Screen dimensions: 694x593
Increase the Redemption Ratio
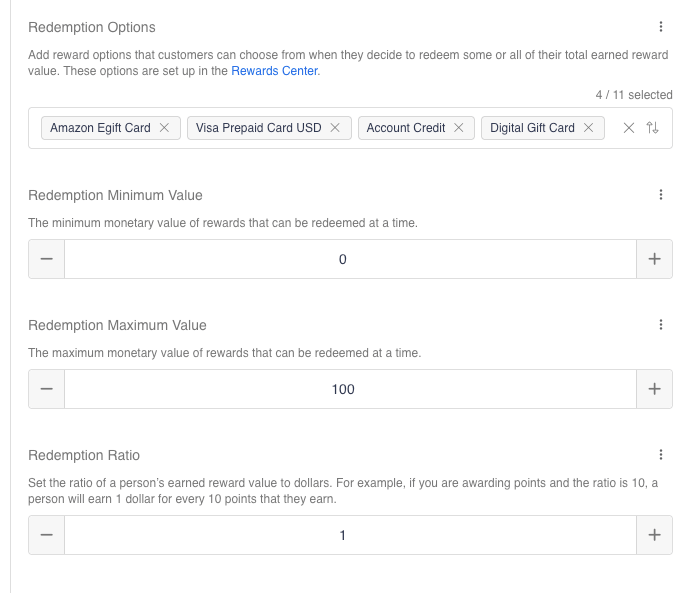click(655, 535)
